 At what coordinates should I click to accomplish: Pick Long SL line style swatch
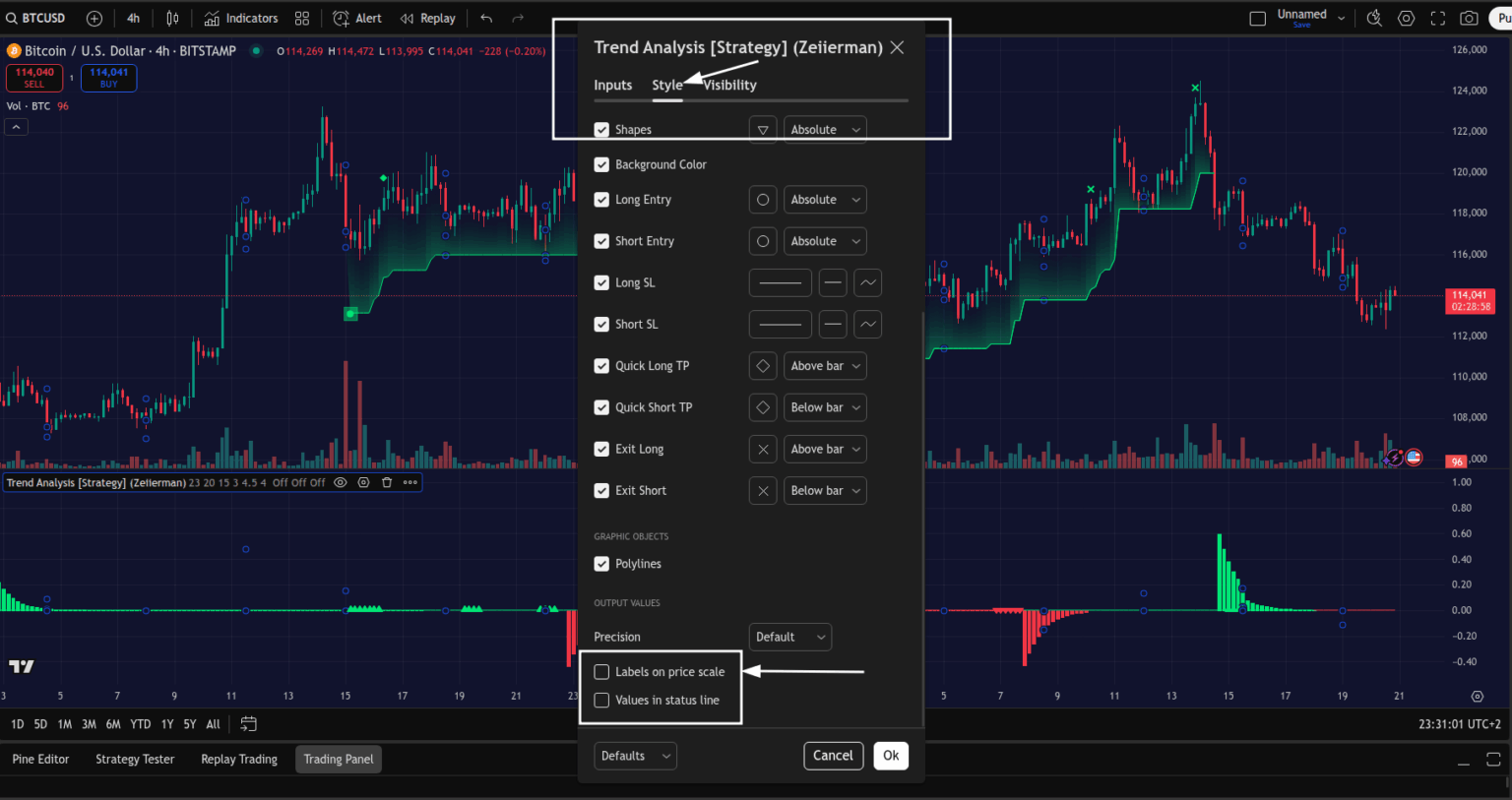click(781, 282)
